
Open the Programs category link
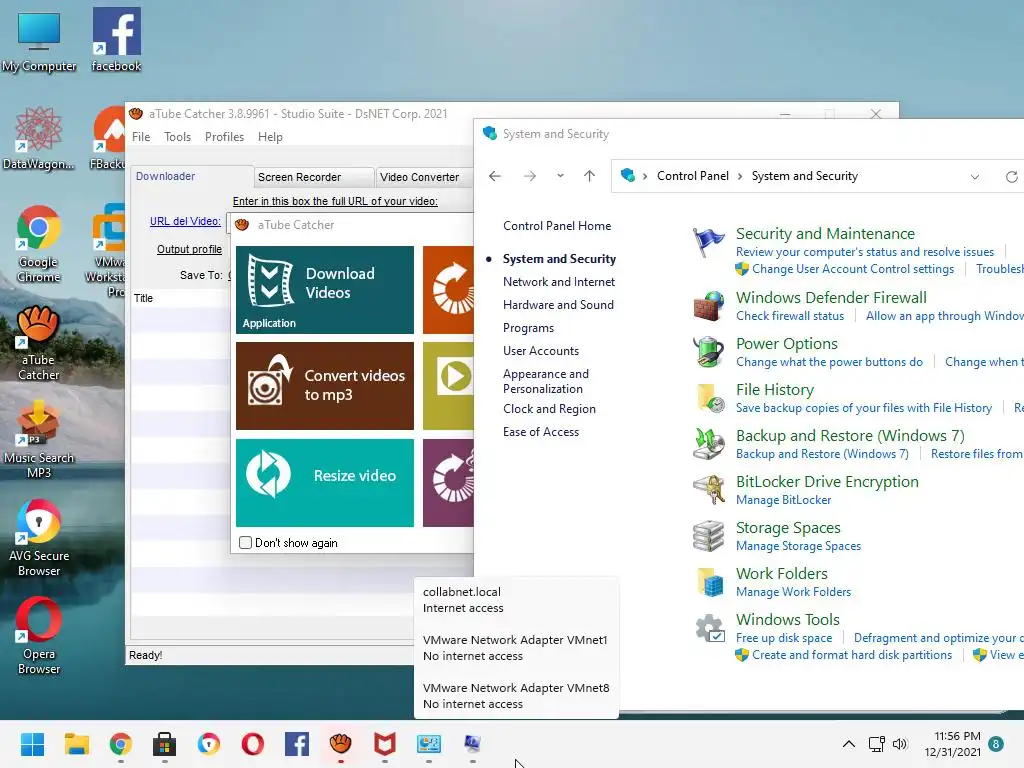coord(528,328)
